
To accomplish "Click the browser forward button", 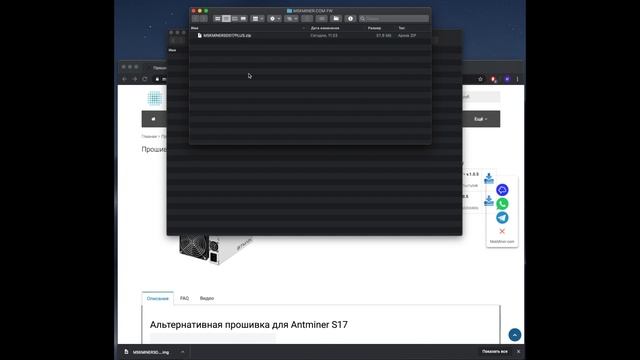I will coord(135,79).
